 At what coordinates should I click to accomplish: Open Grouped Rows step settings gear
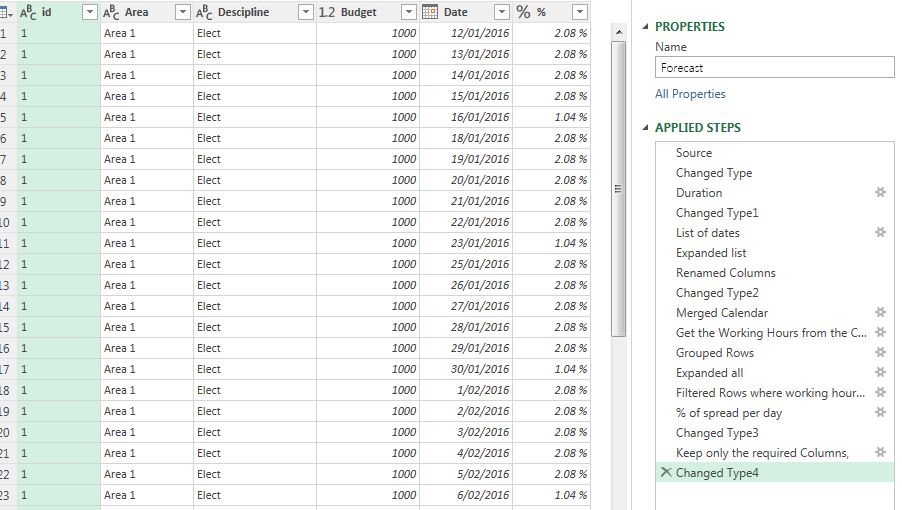tap(880, 352)
